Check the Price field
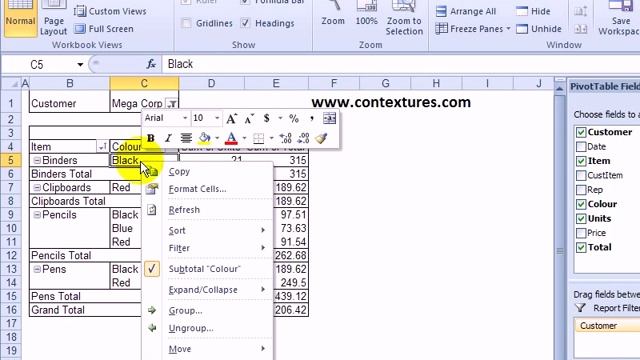 pos(581,233)
